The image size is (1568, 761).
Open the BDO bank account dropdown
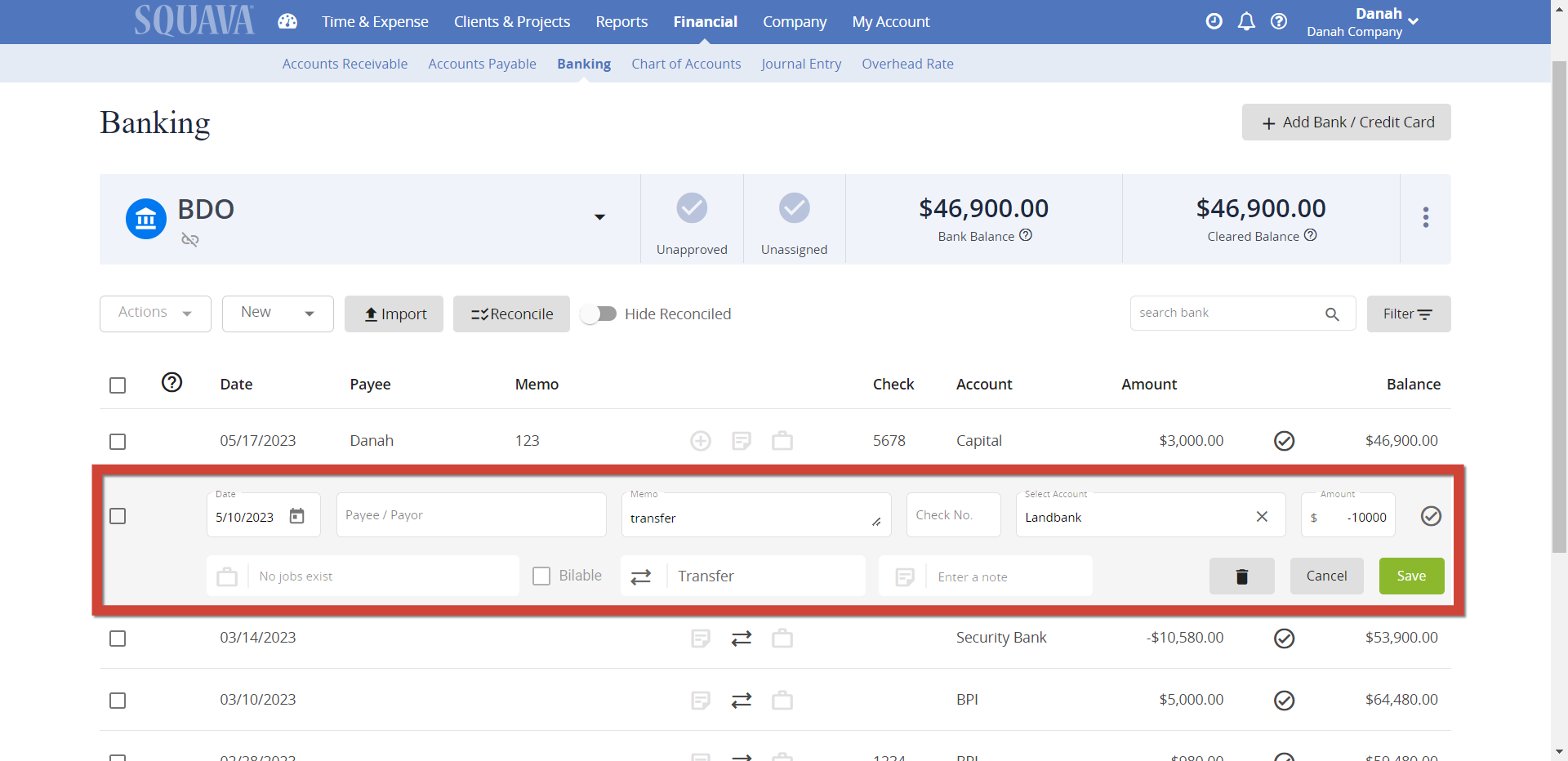(600, 217)
